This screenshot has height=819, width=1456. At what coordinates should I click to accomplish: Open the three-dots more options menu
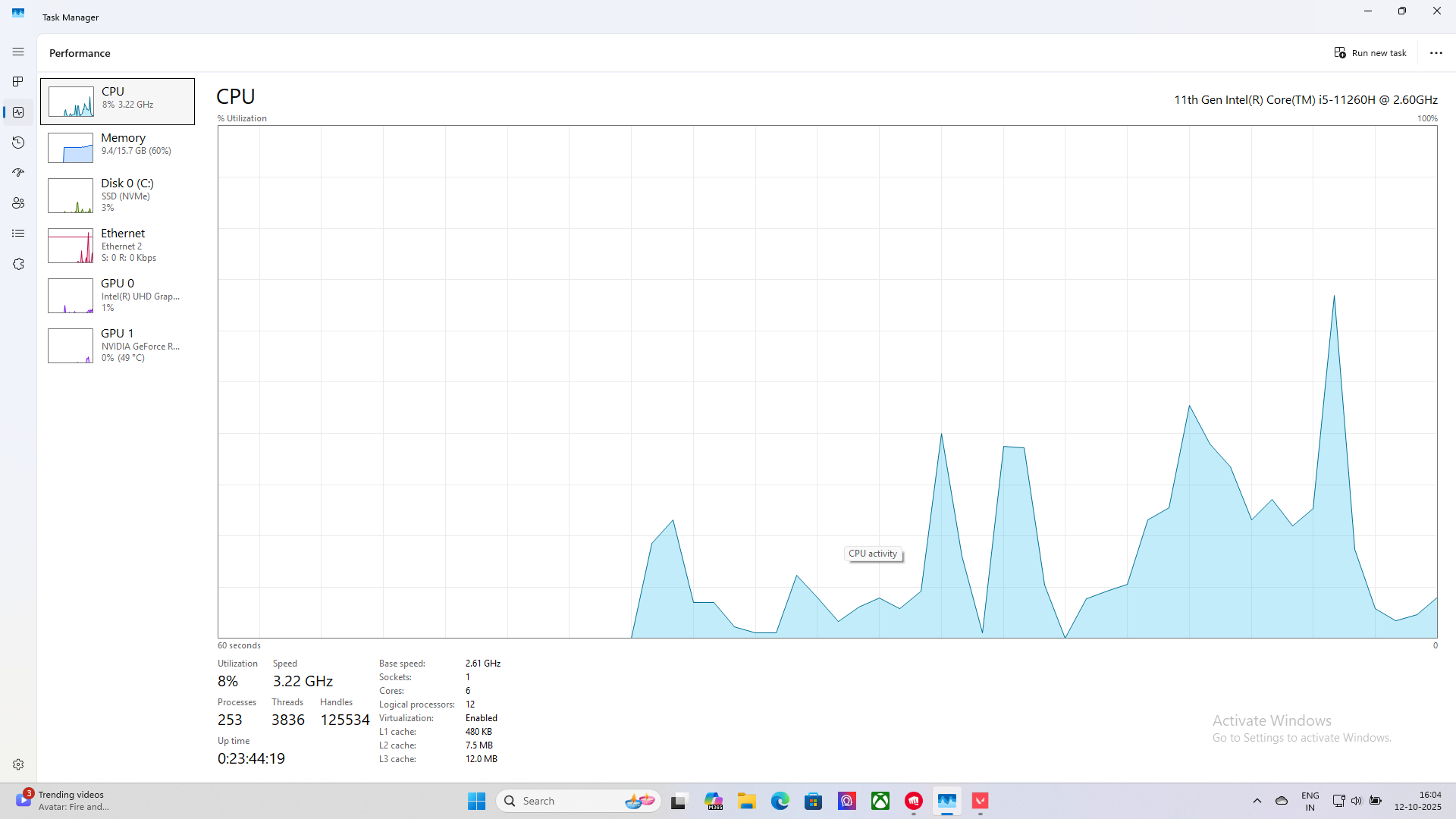(x=1436, y=53)
